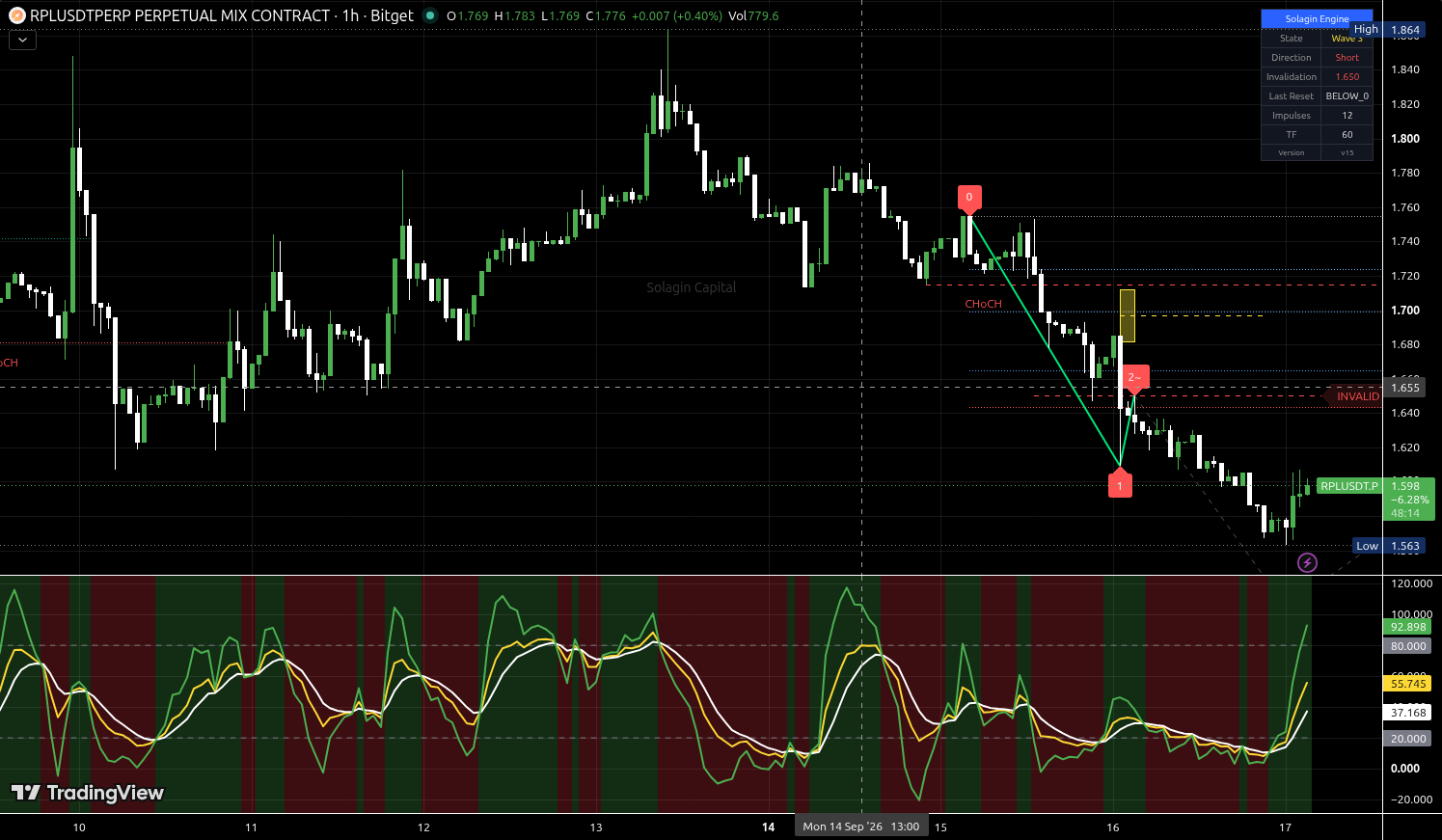Click the Solagin Engine table header
This screenshot has width=1442, height=840.
pyautogui.click(x=1317, y=19)
